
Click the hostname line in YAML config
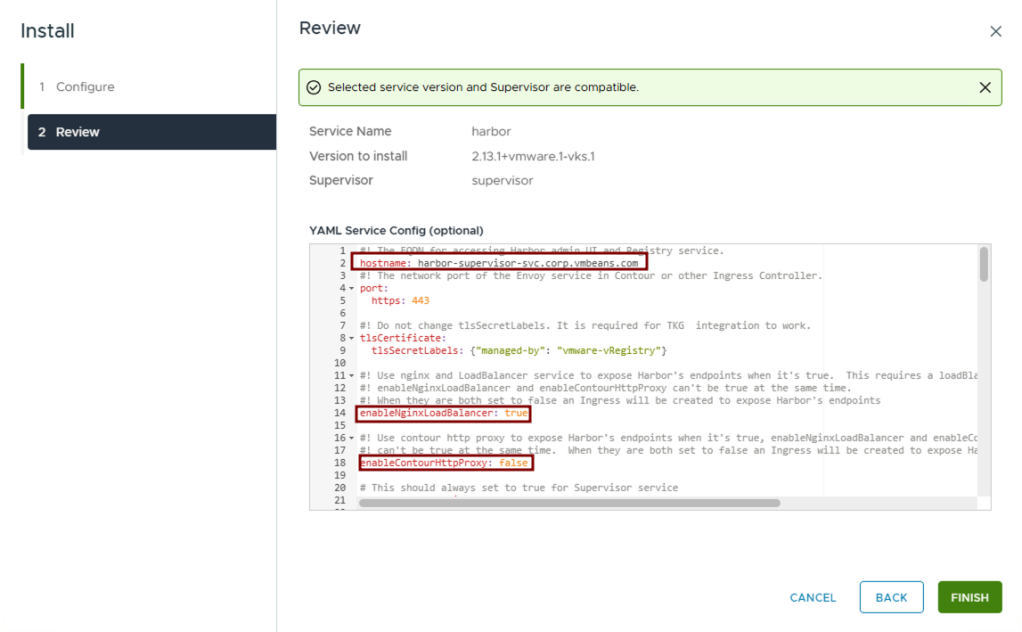(x=499, y=263)
